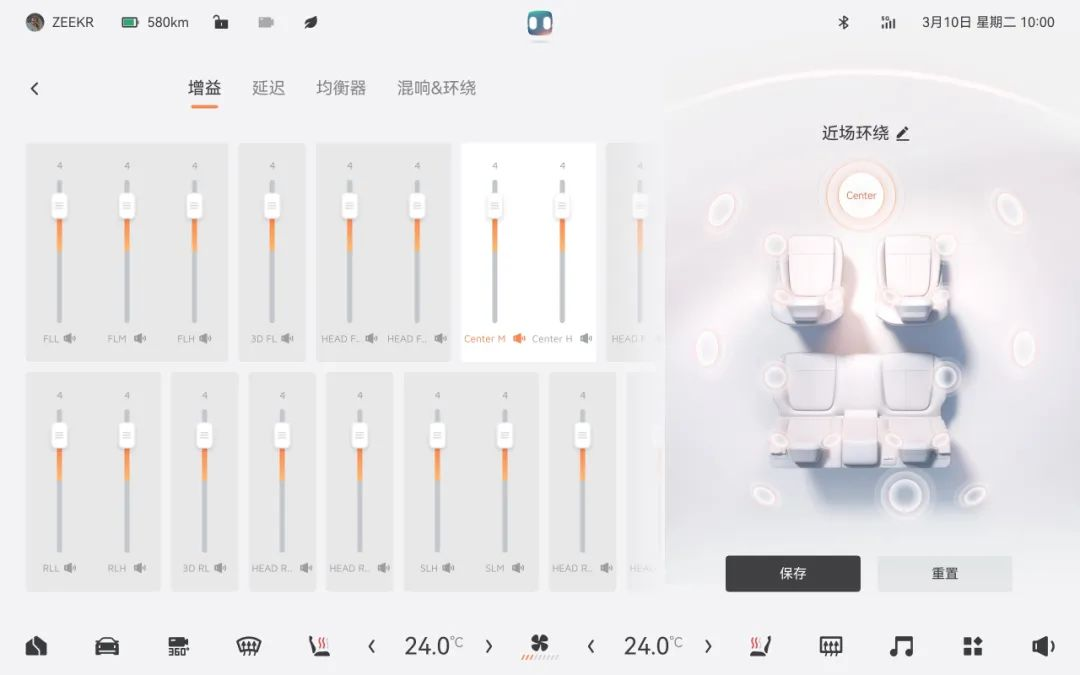
Task: Mute the SLH speaker channel
Action: 448,568
